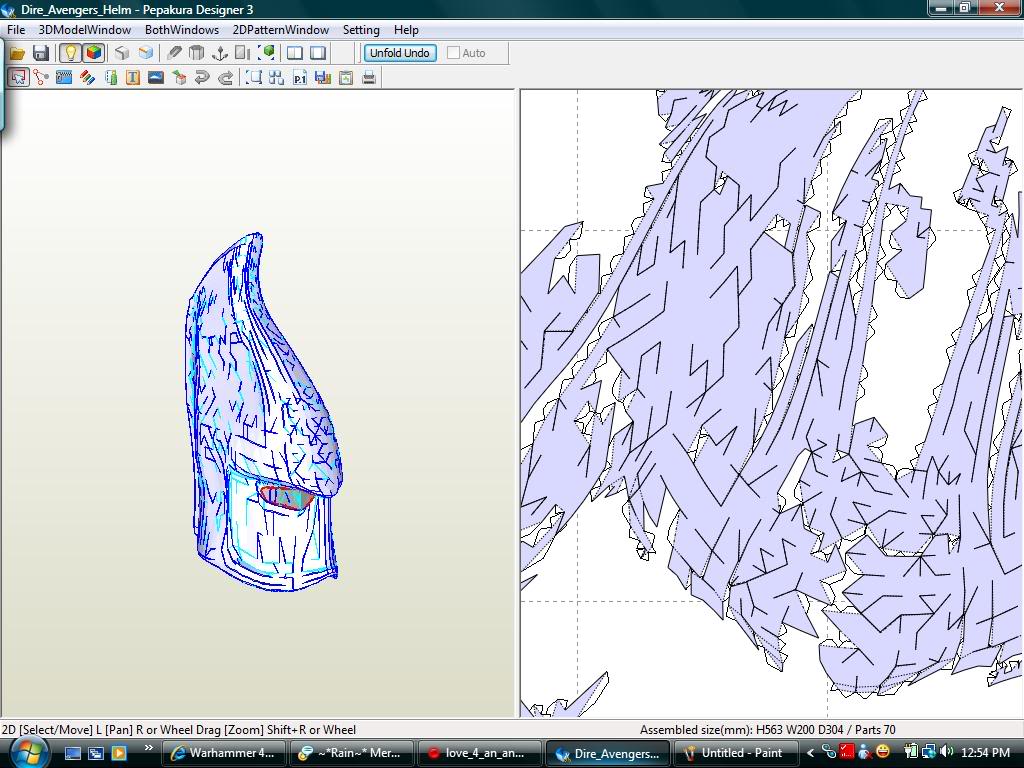Image resolution: width=1024 pixels, height=768 pixels.
Task: Click the left-curving undo arrow icon
Action: point(202,78)
